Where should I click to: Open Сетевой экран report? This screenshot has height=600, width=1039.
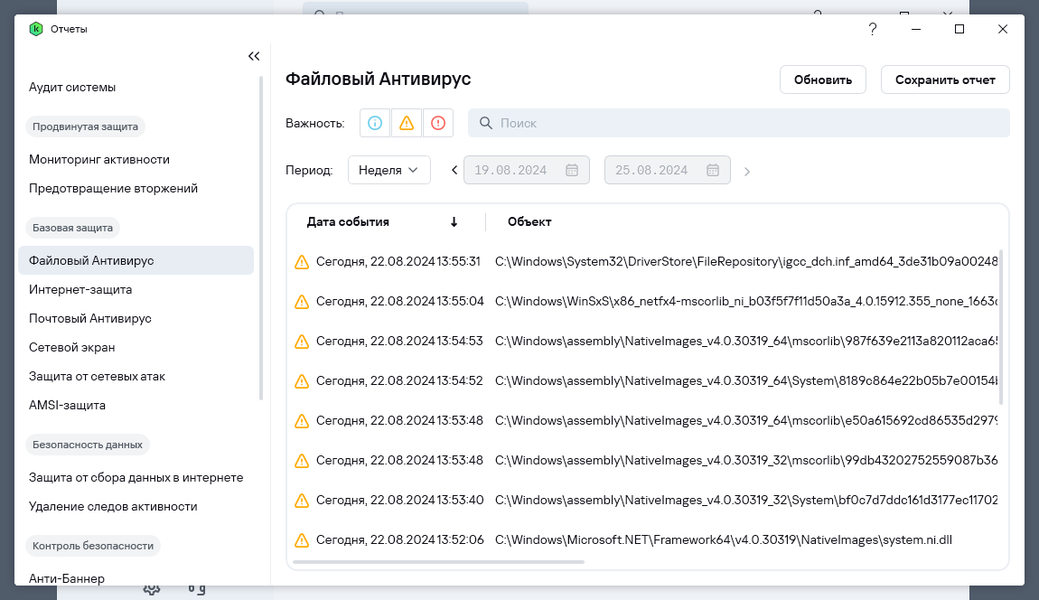[72, 347]
